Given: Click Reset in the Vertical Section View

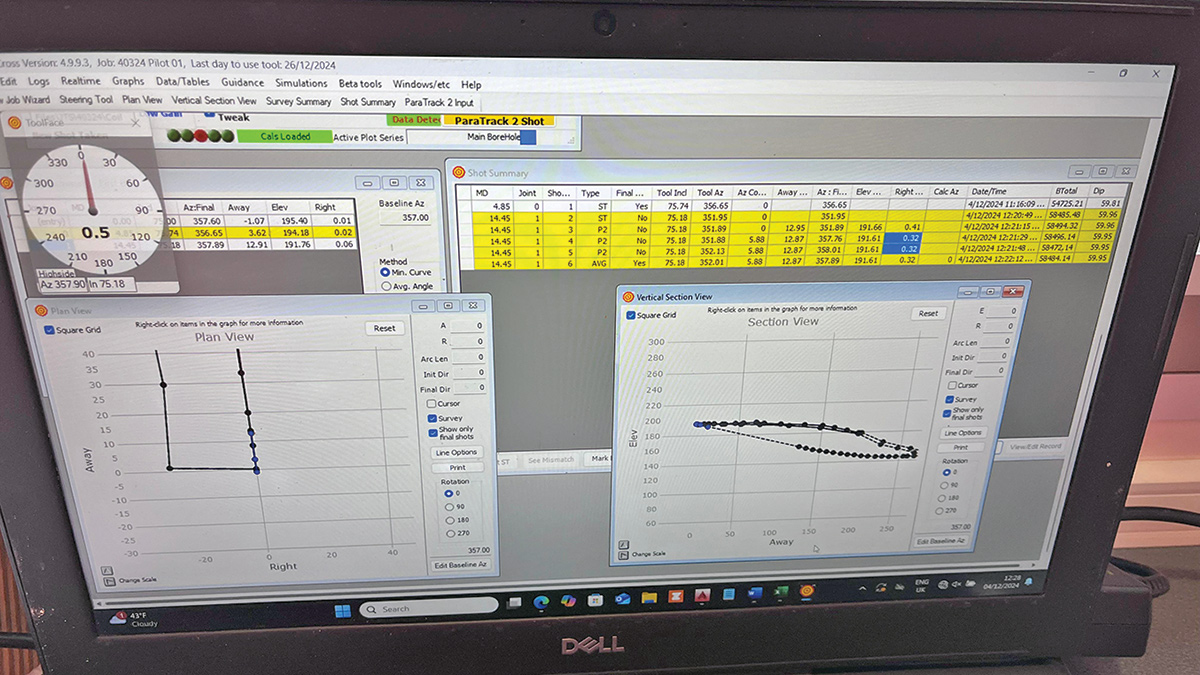Looking at the screenshot, I should tap(928, 313).
